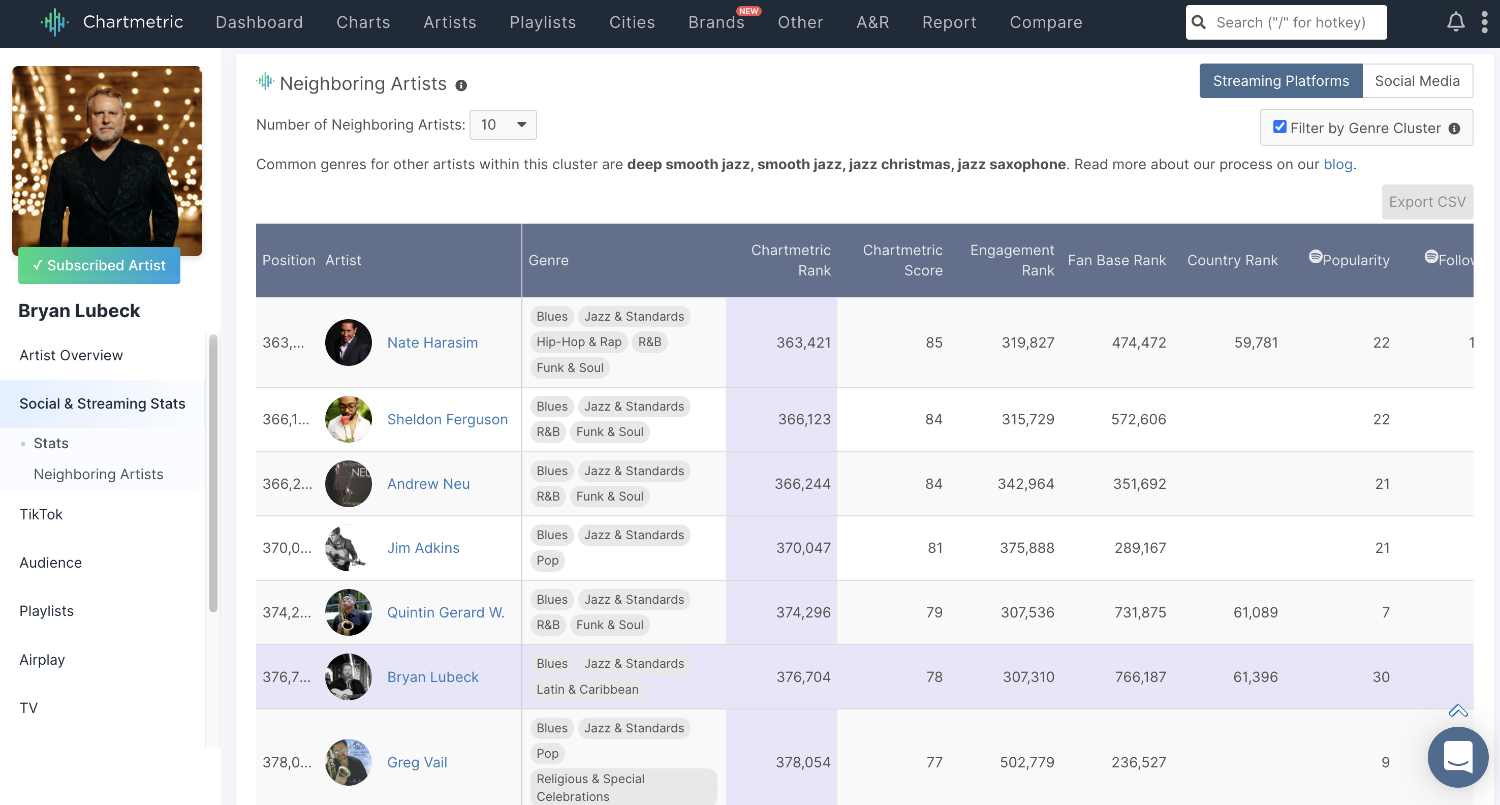Screen dimensions: 1500x805
Task: Open the vertical three-dot menu
Action: tap(1485, 22)
